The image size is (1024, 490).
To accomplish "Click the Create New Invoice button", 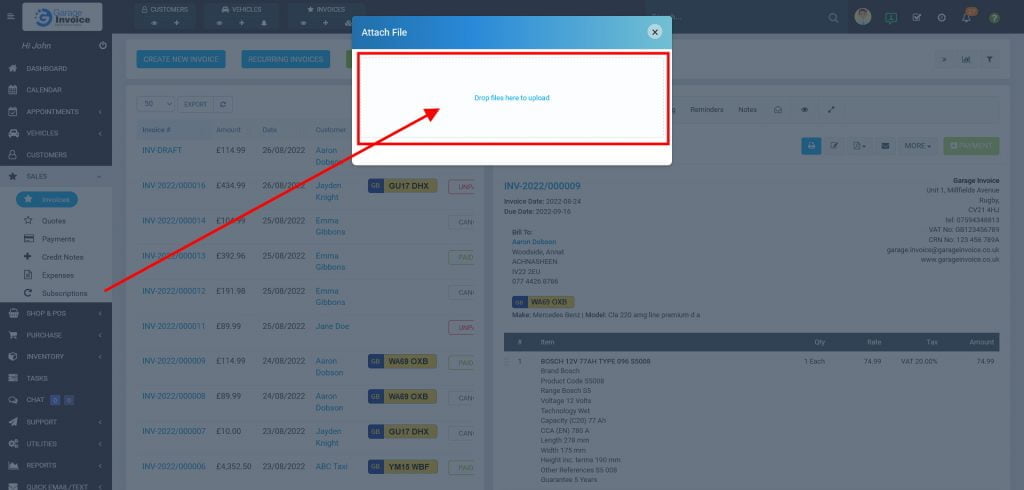I will coord(181,59).
